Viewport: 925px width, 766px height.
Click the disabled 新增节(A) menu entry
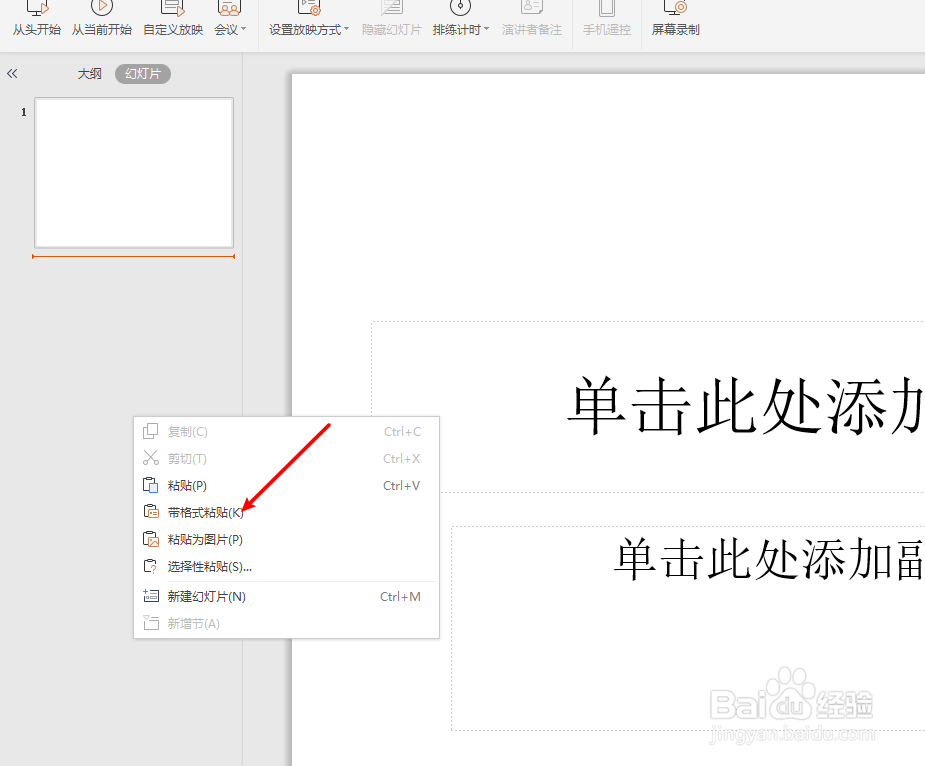[x=286, y=624]
